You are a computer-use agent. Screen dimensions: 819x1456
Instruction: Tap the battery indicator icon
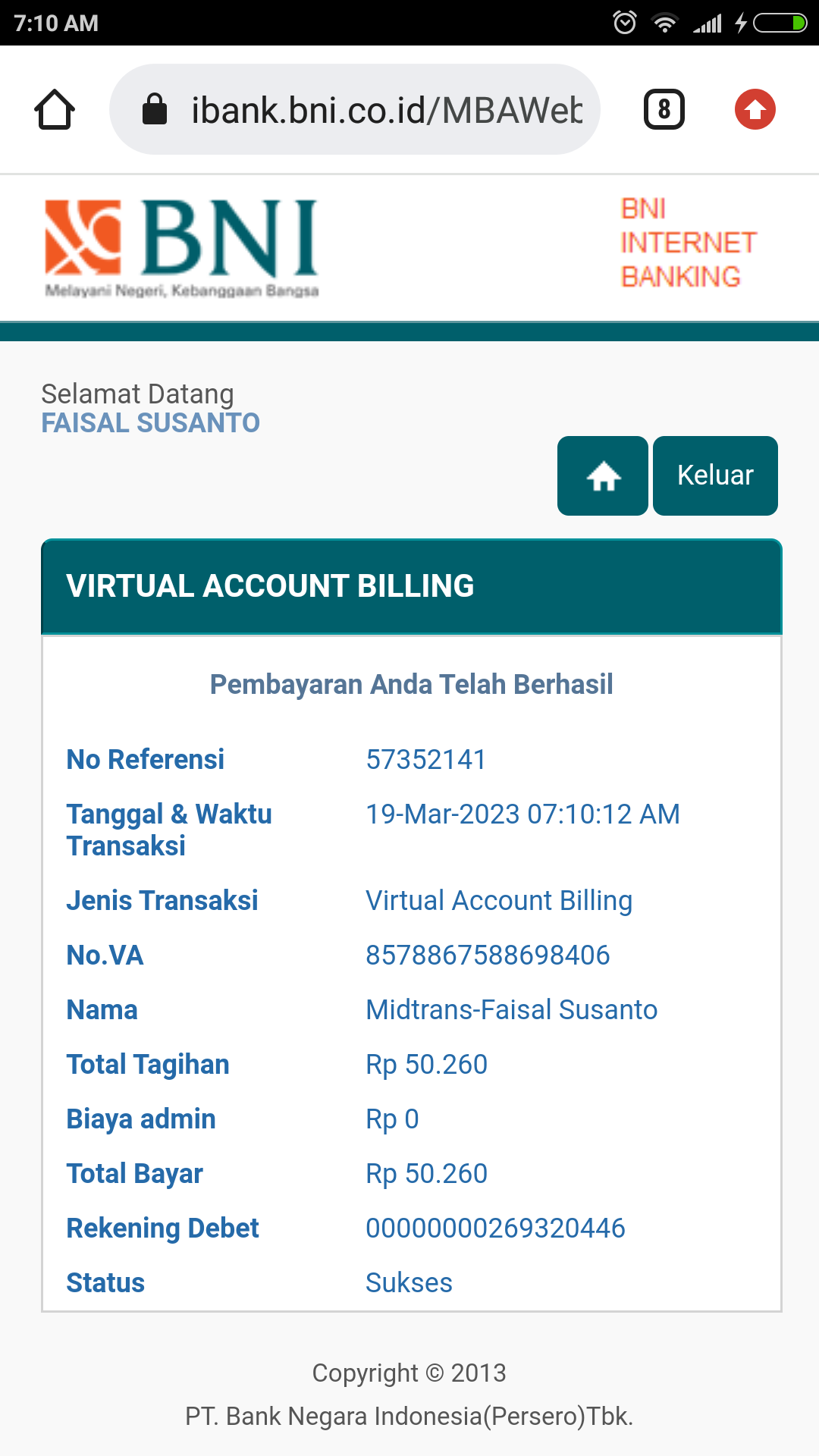click(780, 23)
